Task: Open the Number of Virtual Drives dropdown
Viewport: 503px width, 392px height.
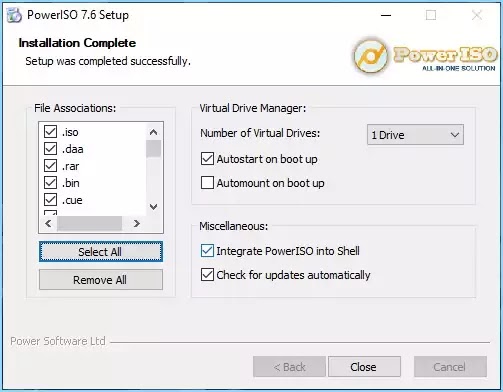Action: [x=415, y=135]
